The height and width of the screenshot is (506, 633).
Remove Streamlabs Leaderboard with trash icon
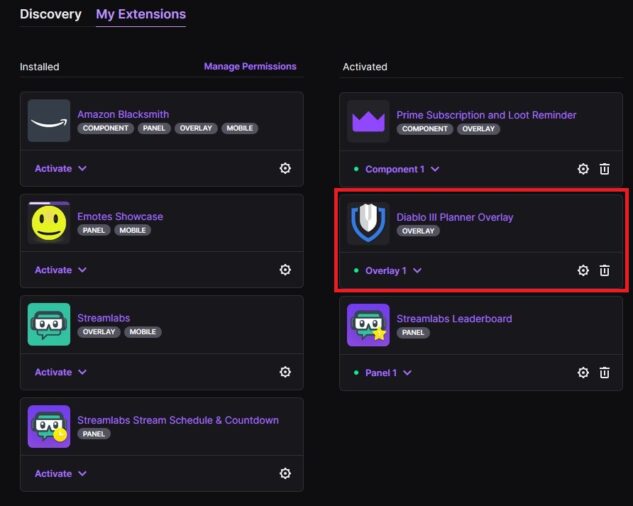click(x=604, y=372)
